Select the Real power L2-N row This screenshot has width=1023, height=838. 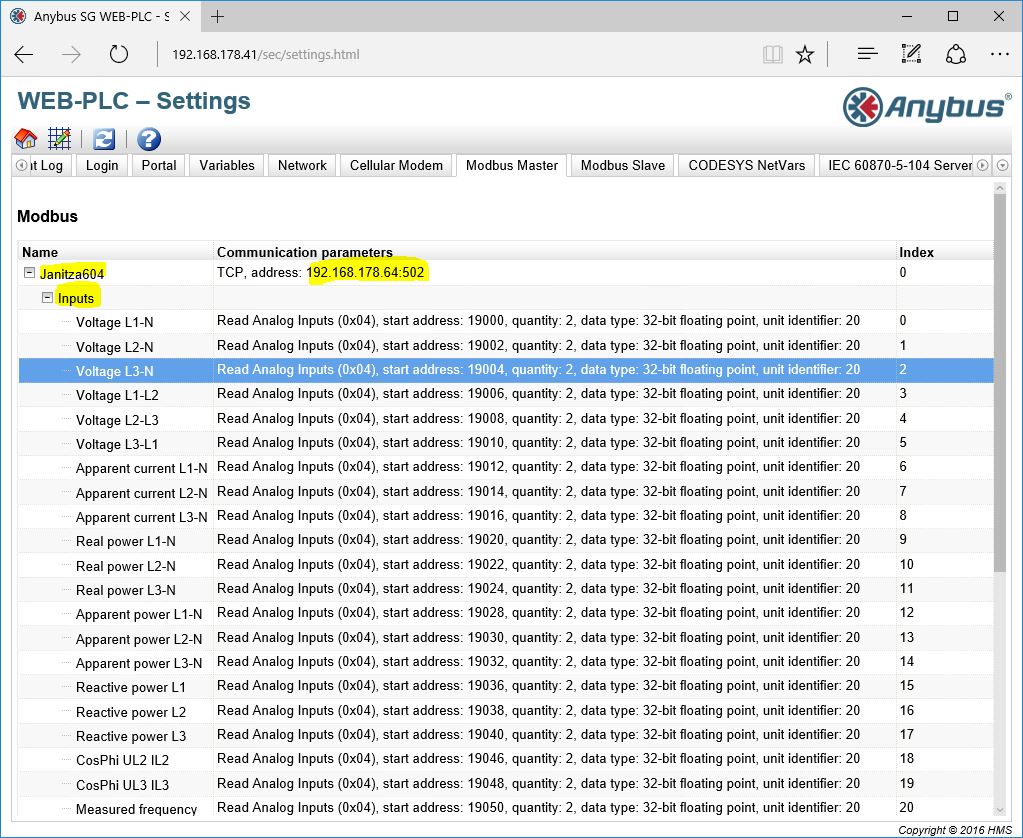tap(506, 565)
